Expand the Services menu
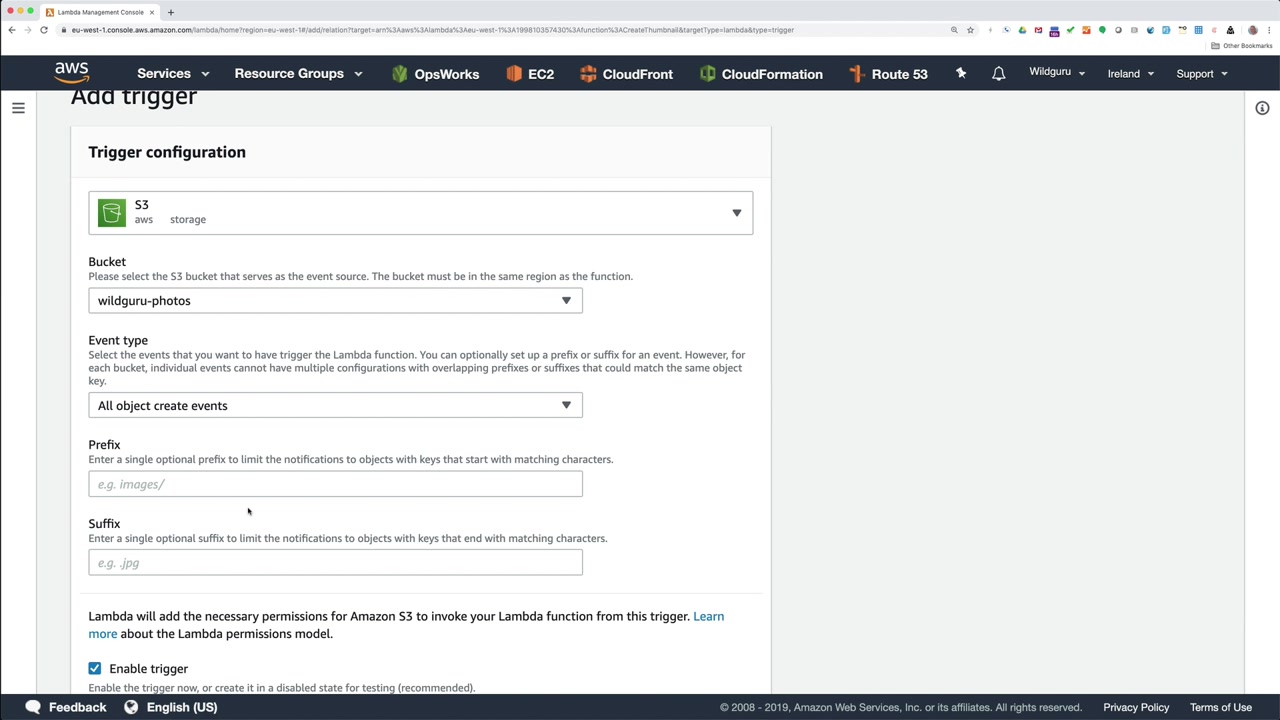 tap(173, 74)
